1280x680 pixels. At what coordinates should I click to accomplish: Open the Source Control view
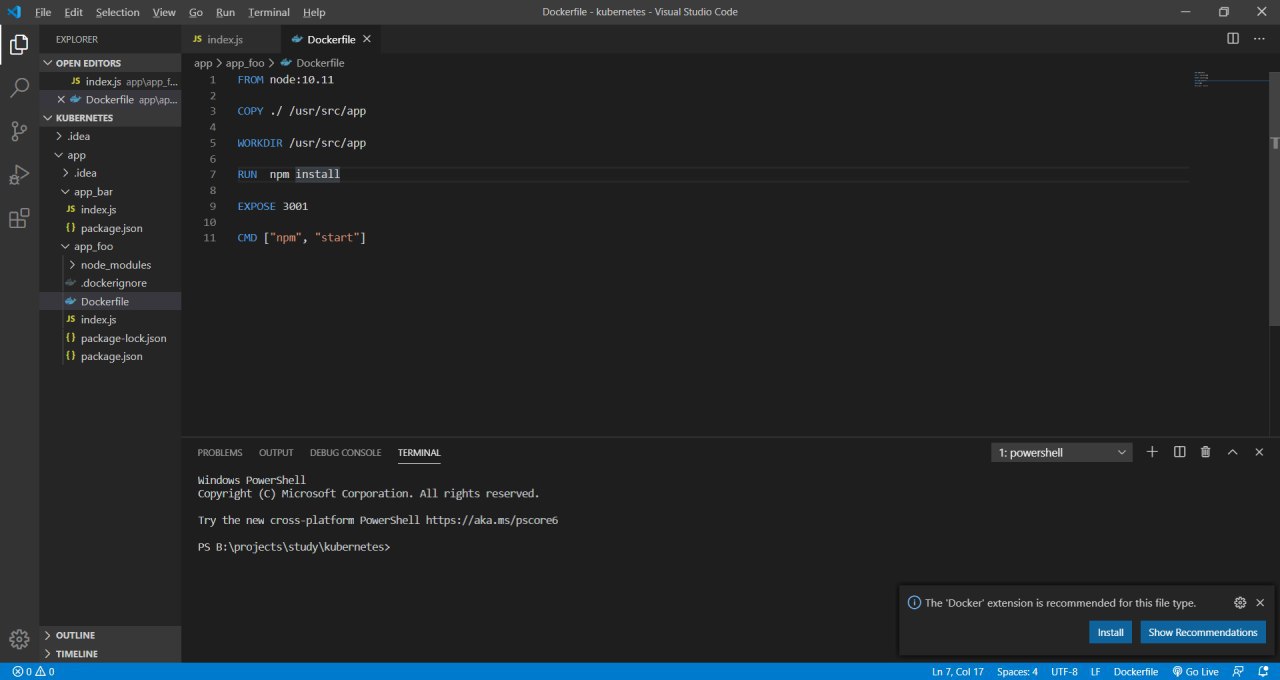click(19, 131)
